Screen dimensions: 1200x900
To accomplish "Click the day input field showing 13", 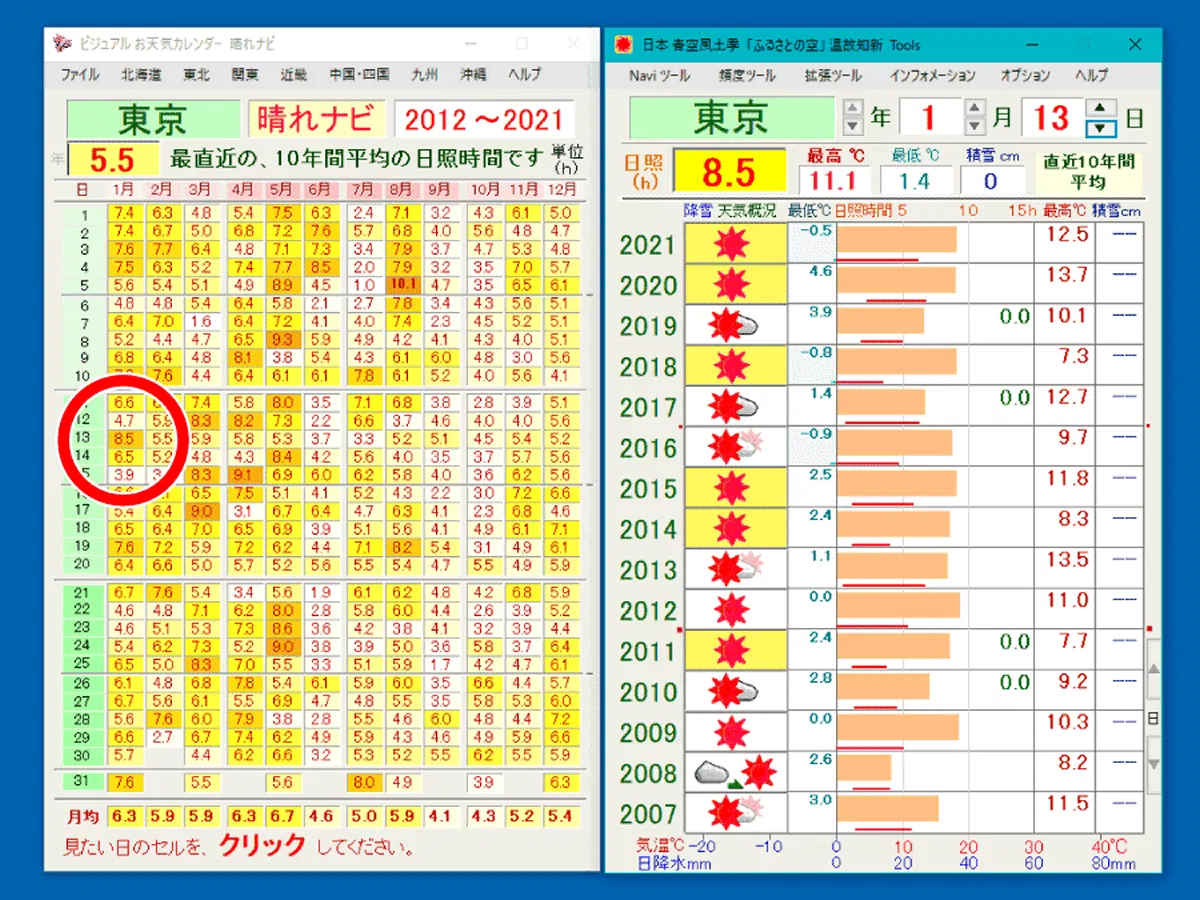I will click(1051, 118).
